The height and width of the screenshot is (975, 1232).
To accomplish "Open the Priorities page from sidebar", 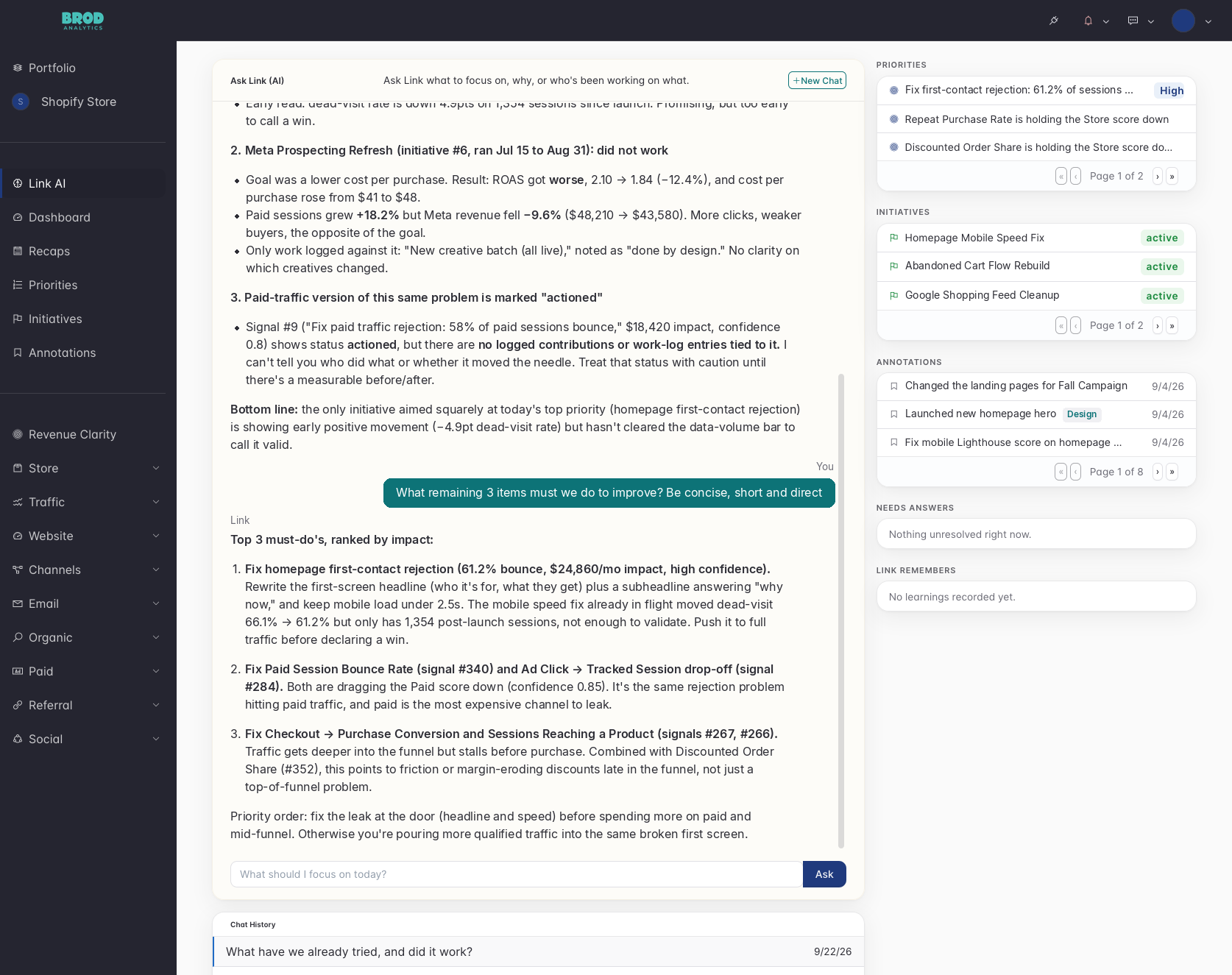I will (x=82, y=285).
